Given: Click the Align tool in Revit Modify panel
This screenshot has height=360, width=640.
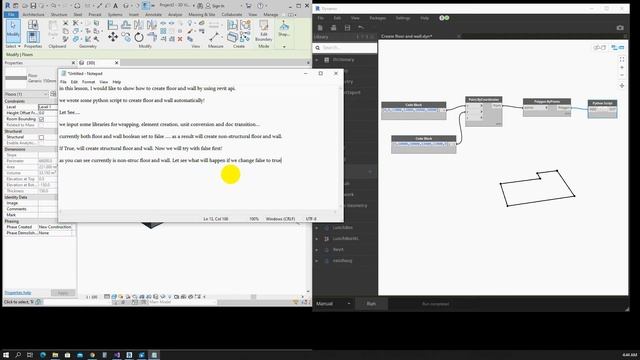Looking at the screenshot, I should click(x=113, y=25).
